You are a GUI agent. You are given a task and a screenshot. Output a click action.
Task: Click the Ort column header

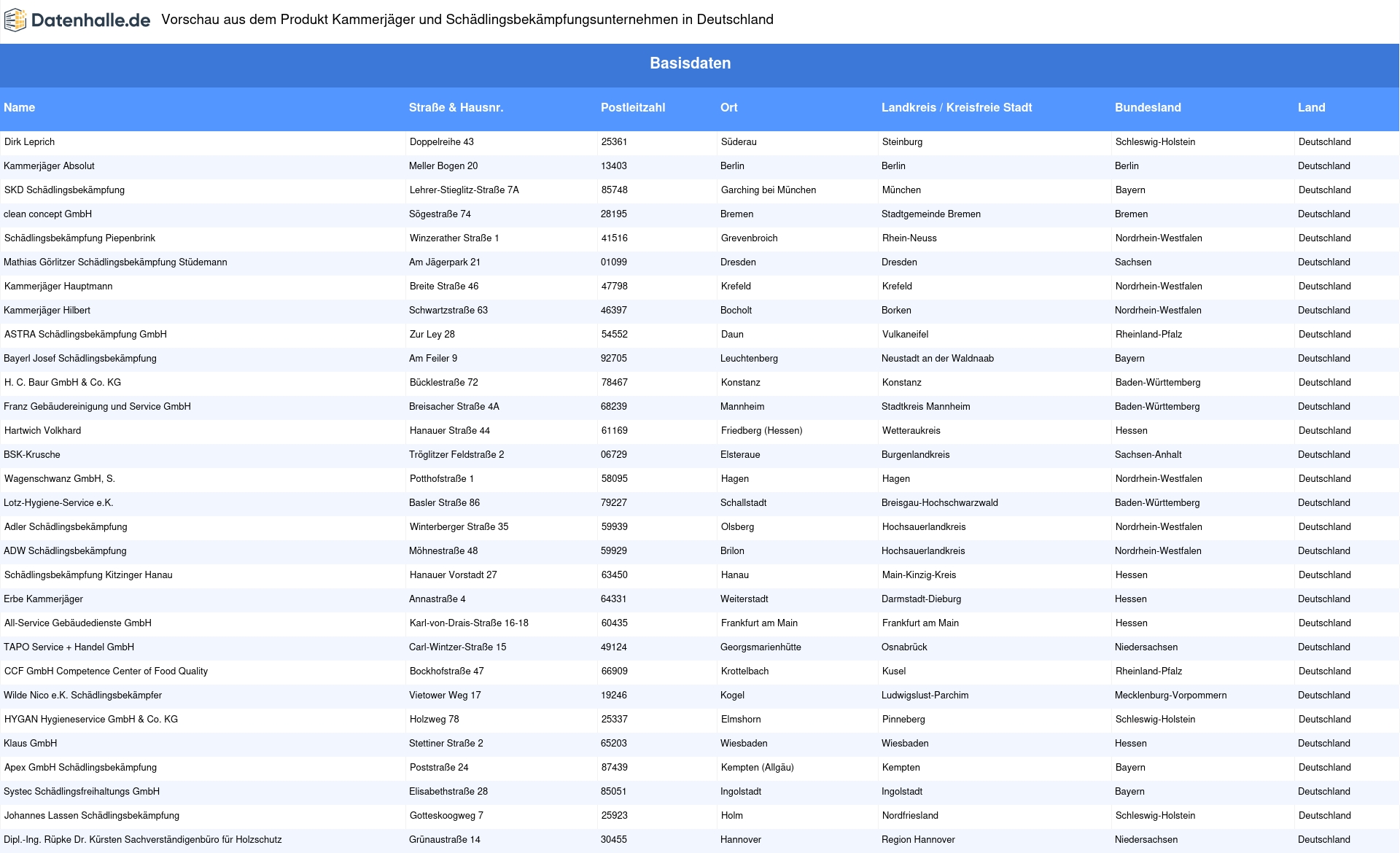click(x=728, y=107)
